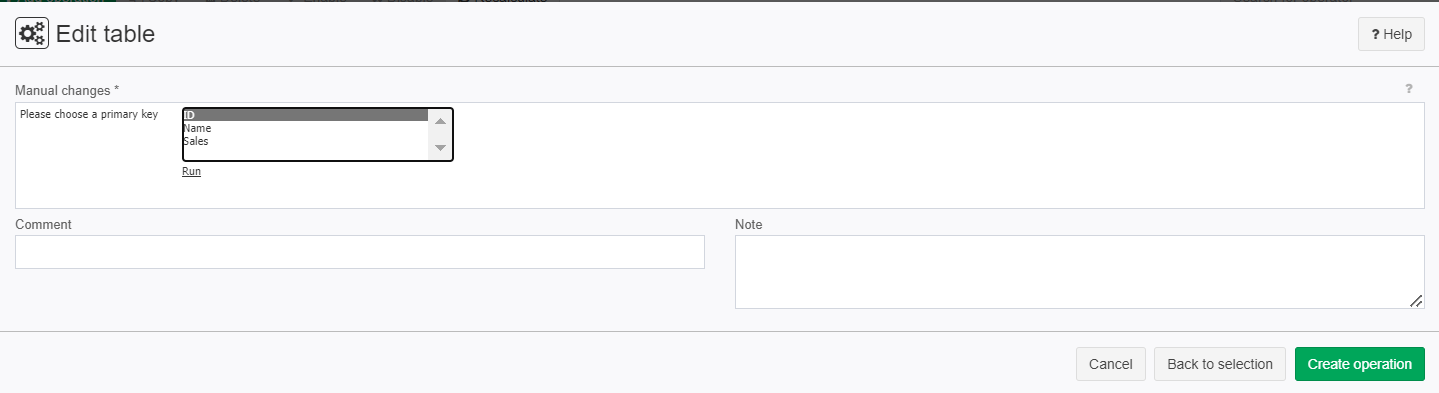Click the Run link
Image resolution: width=1439 pixels, height=393 pixels.
pyautogui.click(x=191, y=172)
